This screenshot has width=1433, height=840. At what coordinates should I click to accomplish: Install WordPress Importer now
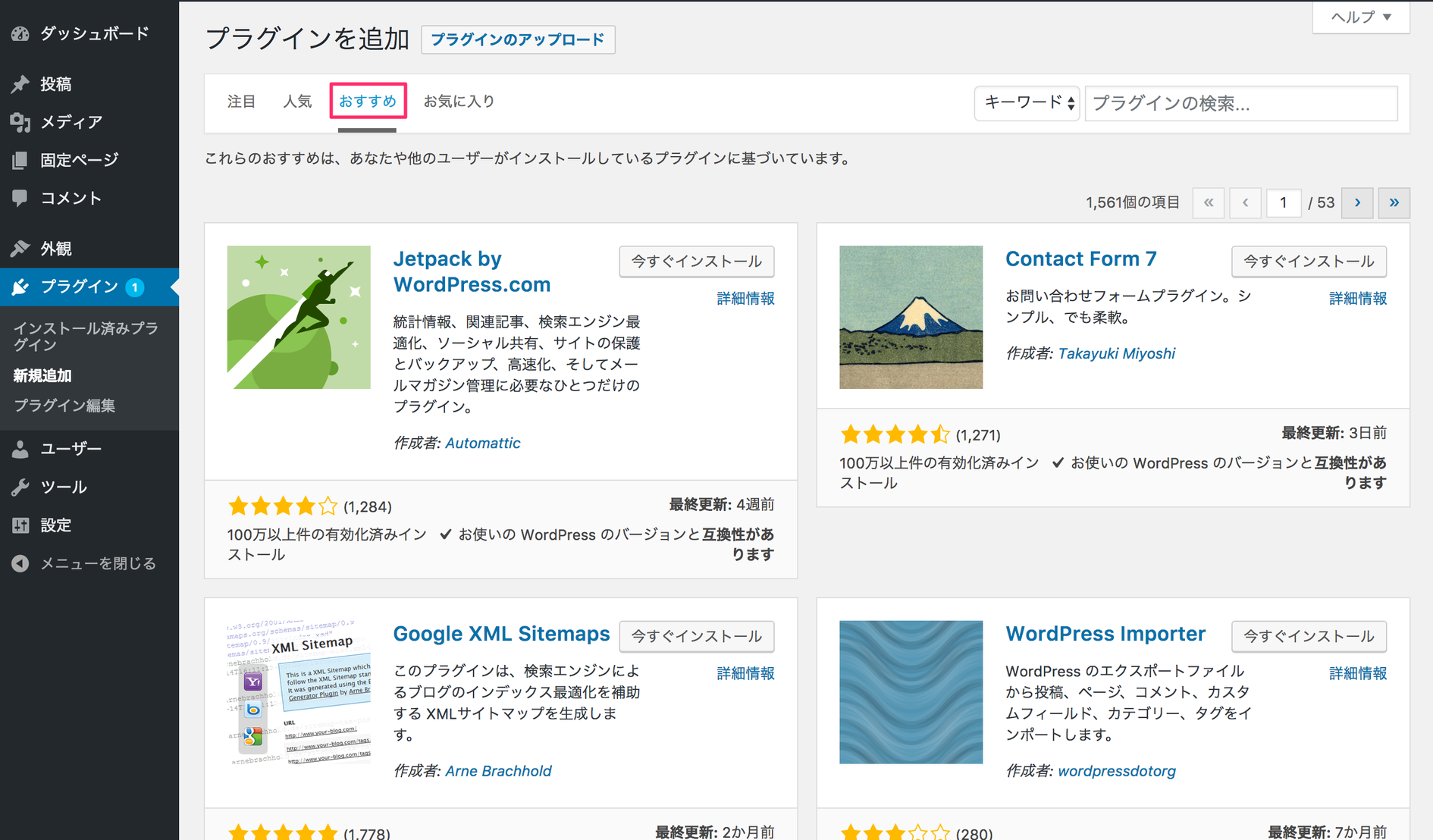point(1309,637)
